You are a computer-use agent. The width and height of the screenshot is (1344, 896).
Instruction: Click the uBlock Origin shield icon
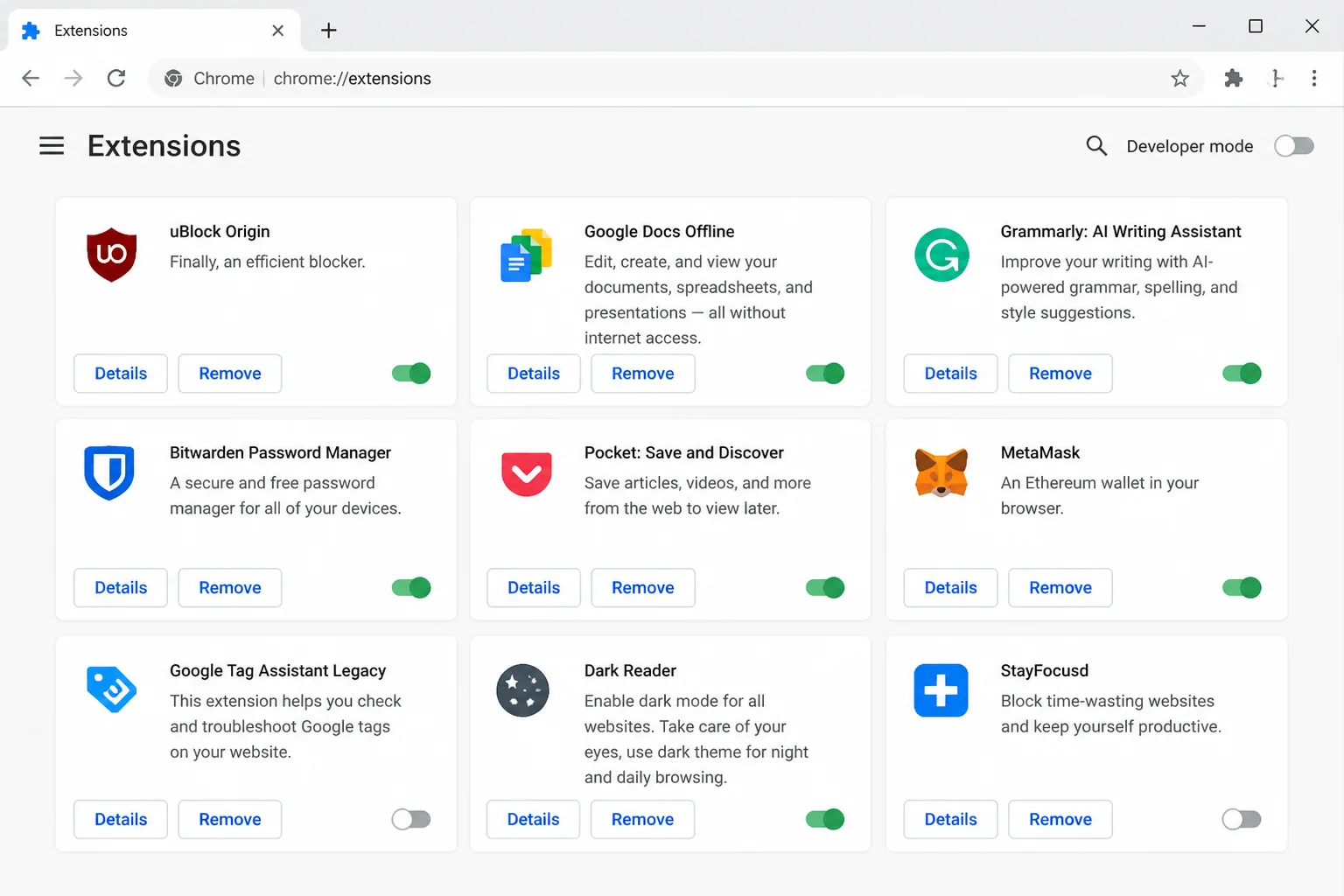point(111,255)
